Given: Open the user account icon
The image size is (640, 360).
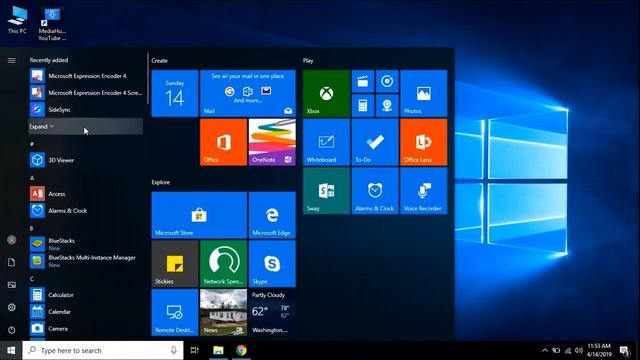Looking at the screenshot, I should (x=11, y=240).
